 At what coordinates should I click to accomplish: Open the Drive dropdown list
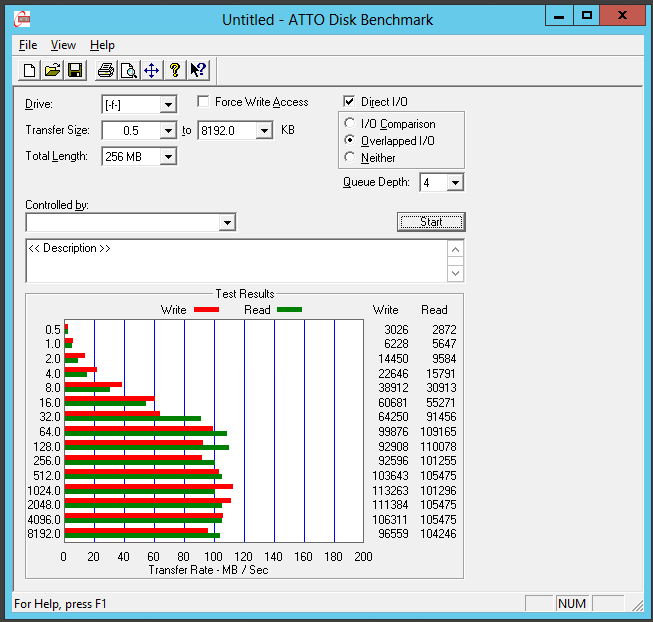click(x=168, y=104)
